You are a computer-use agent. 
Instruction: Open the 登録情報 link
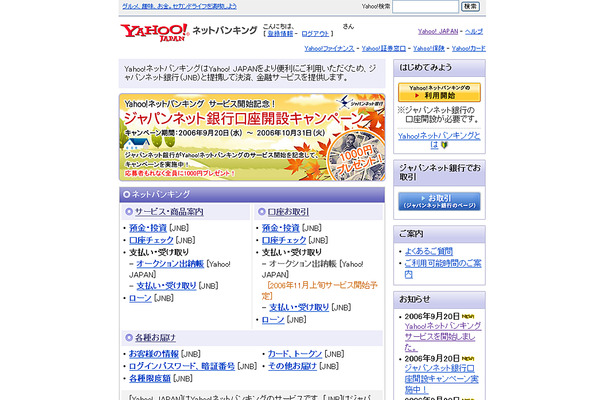pyautogui.click(x=280, y=34)
